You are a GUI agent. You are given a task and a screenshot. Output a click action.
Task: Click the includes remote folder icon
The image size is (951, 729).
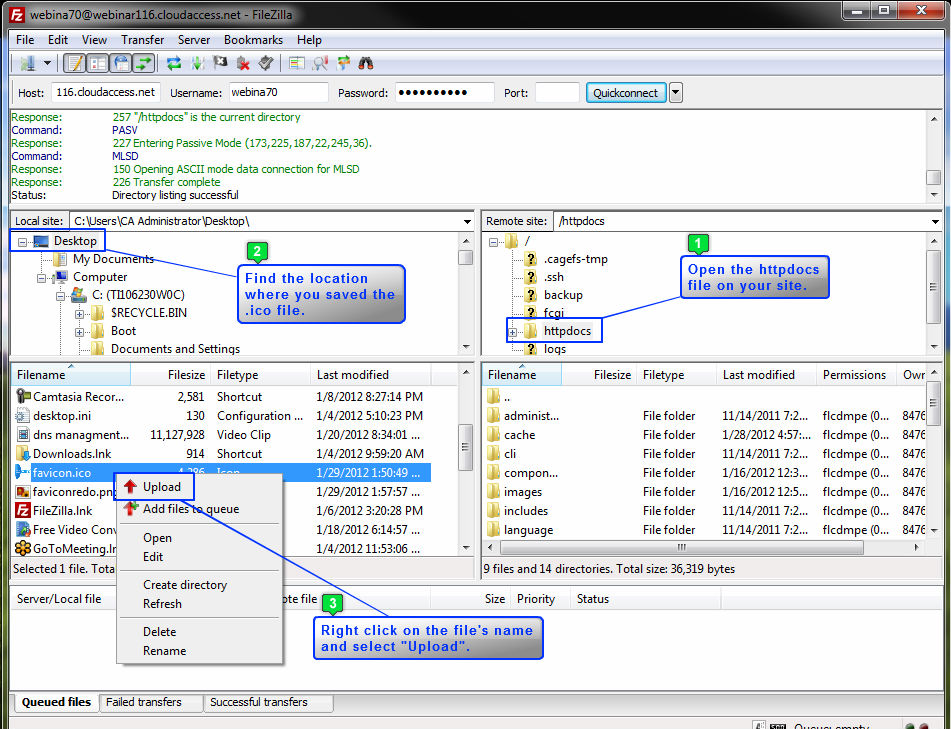point(494,511)
